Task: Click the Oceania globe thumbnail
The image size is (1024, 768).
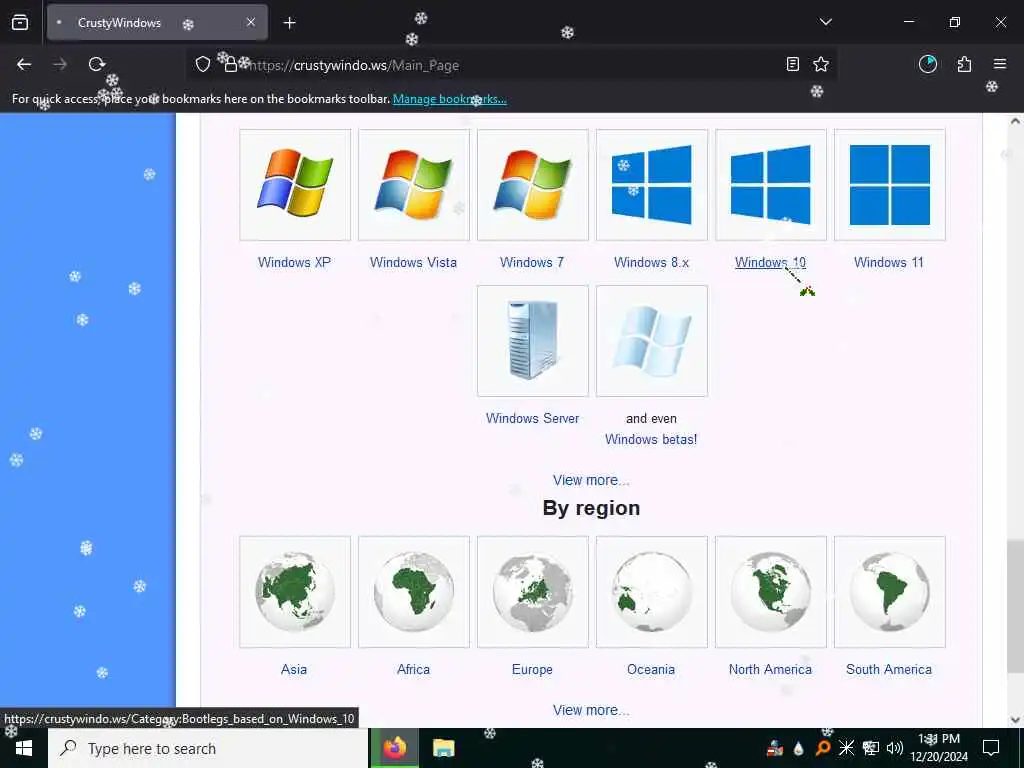Action: point(652,592)
